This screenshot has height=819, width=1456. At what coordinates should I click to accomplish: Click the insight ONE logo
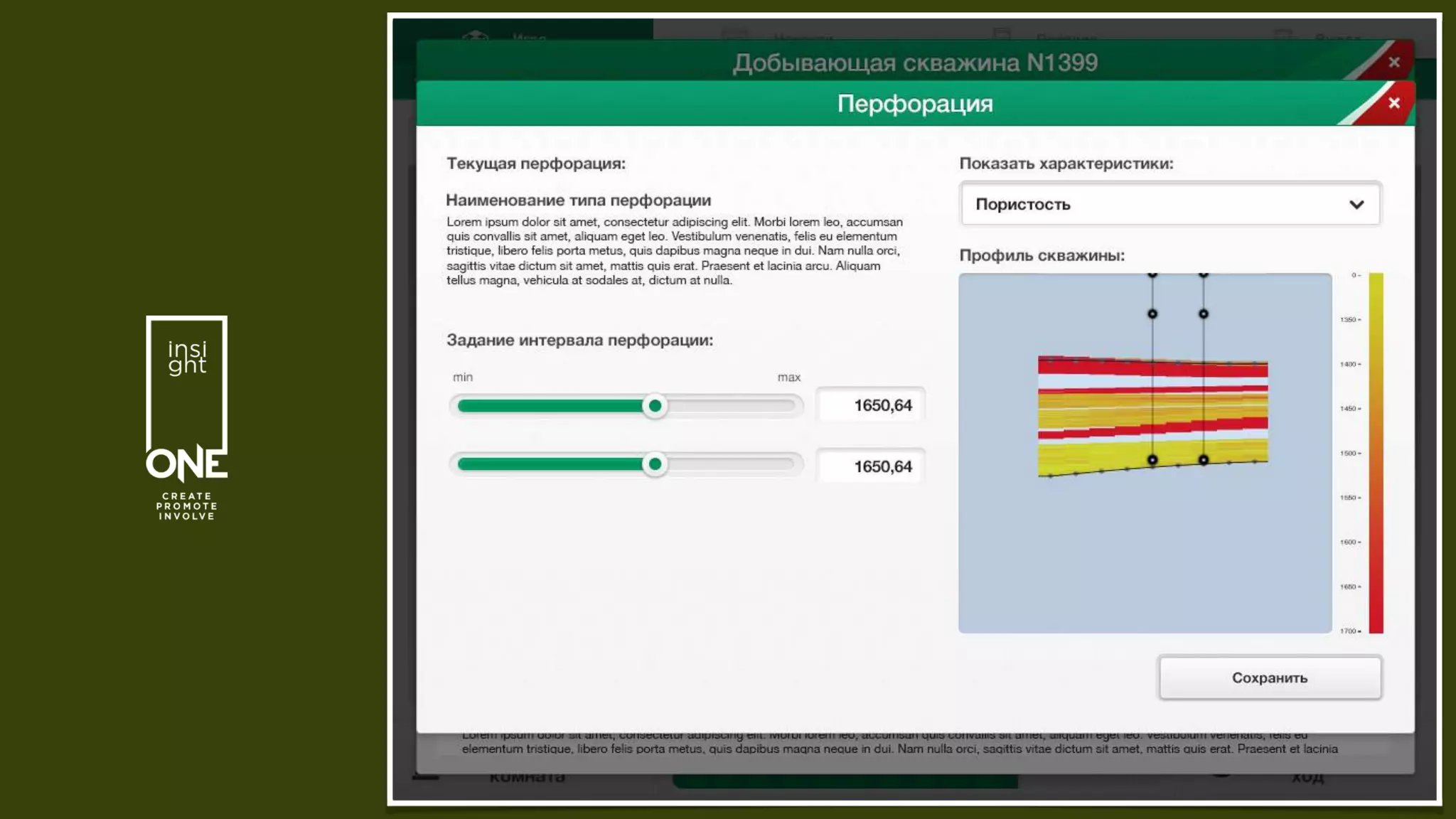(x=187, y=417)
